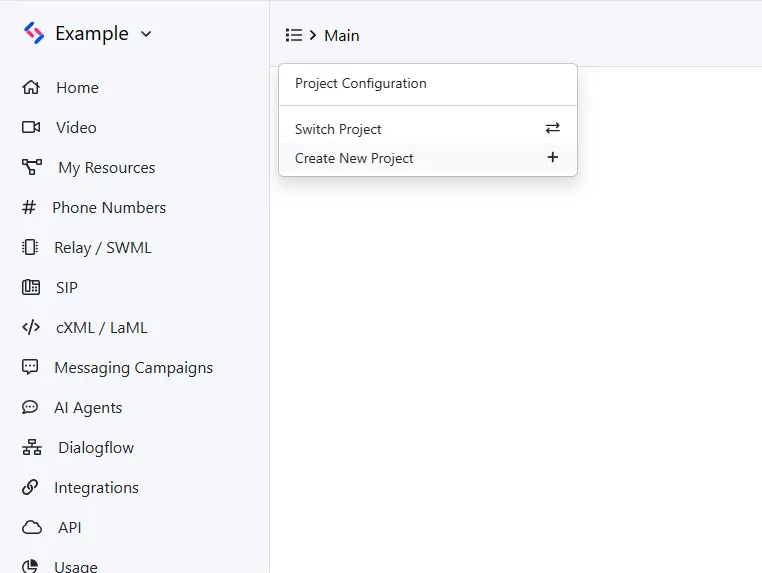Select the SIP fax-phone icon
Image resolution: width=762 pixels, height=573 pixels.
[x=31, y=288]
